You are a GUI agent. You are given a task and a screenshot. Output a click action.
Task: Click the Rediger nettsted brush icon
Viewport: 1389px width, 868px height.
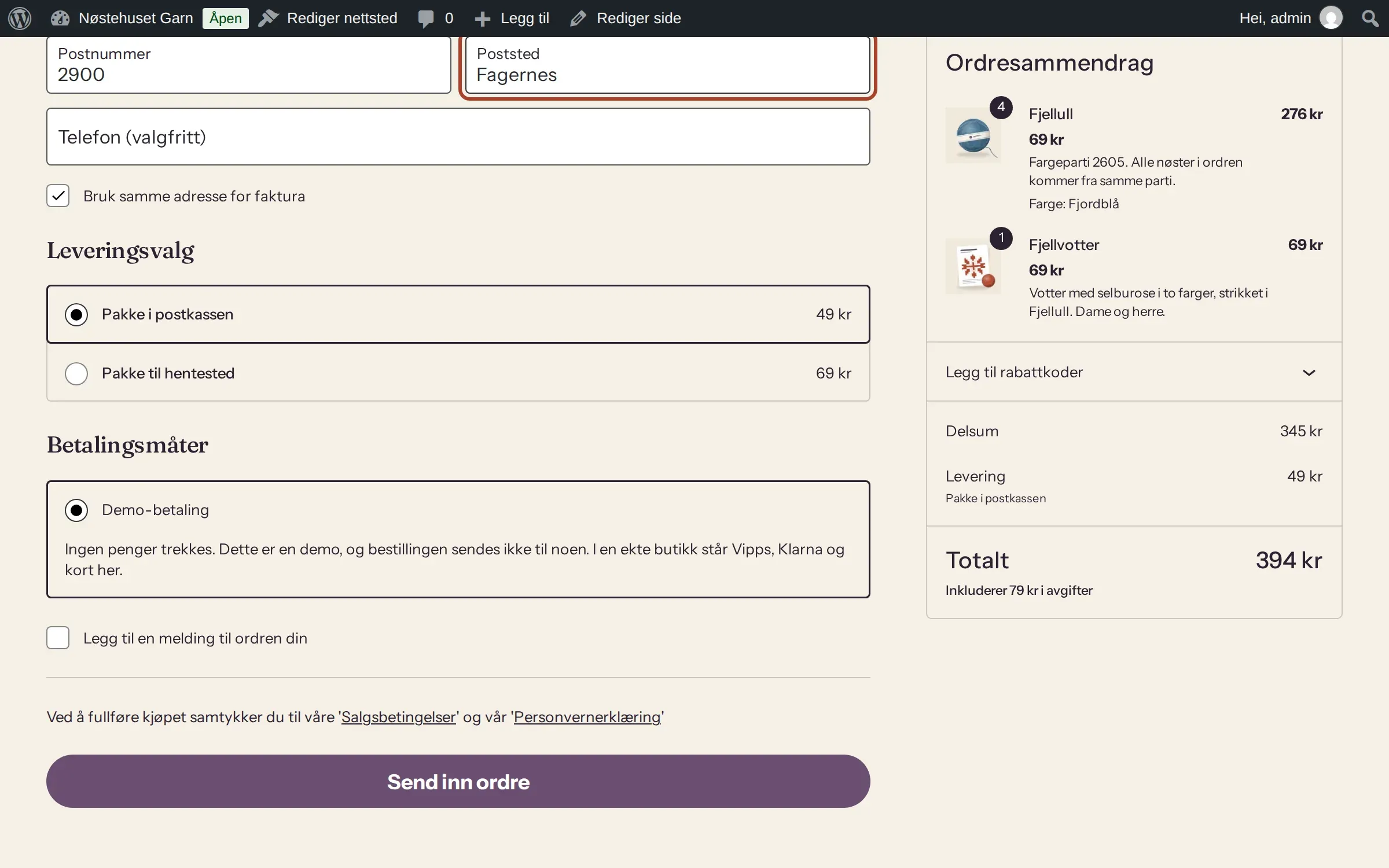268,19
